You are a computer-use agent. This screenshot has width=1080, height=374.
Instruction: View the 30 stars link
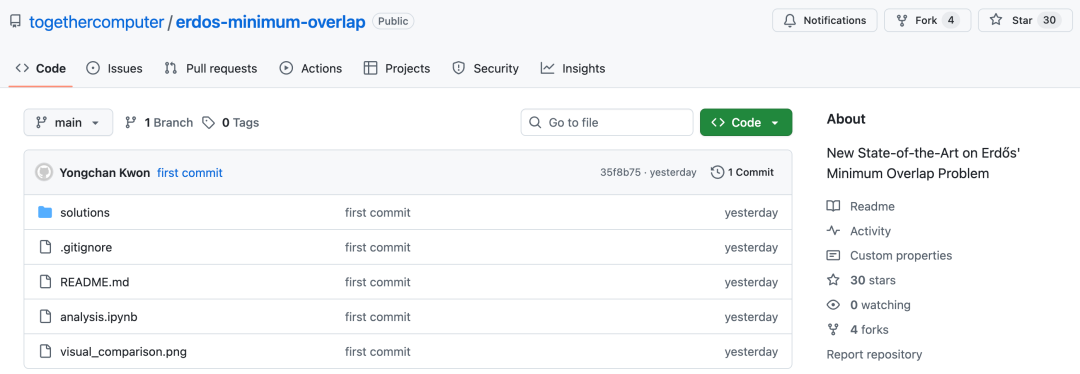(873, 280)
